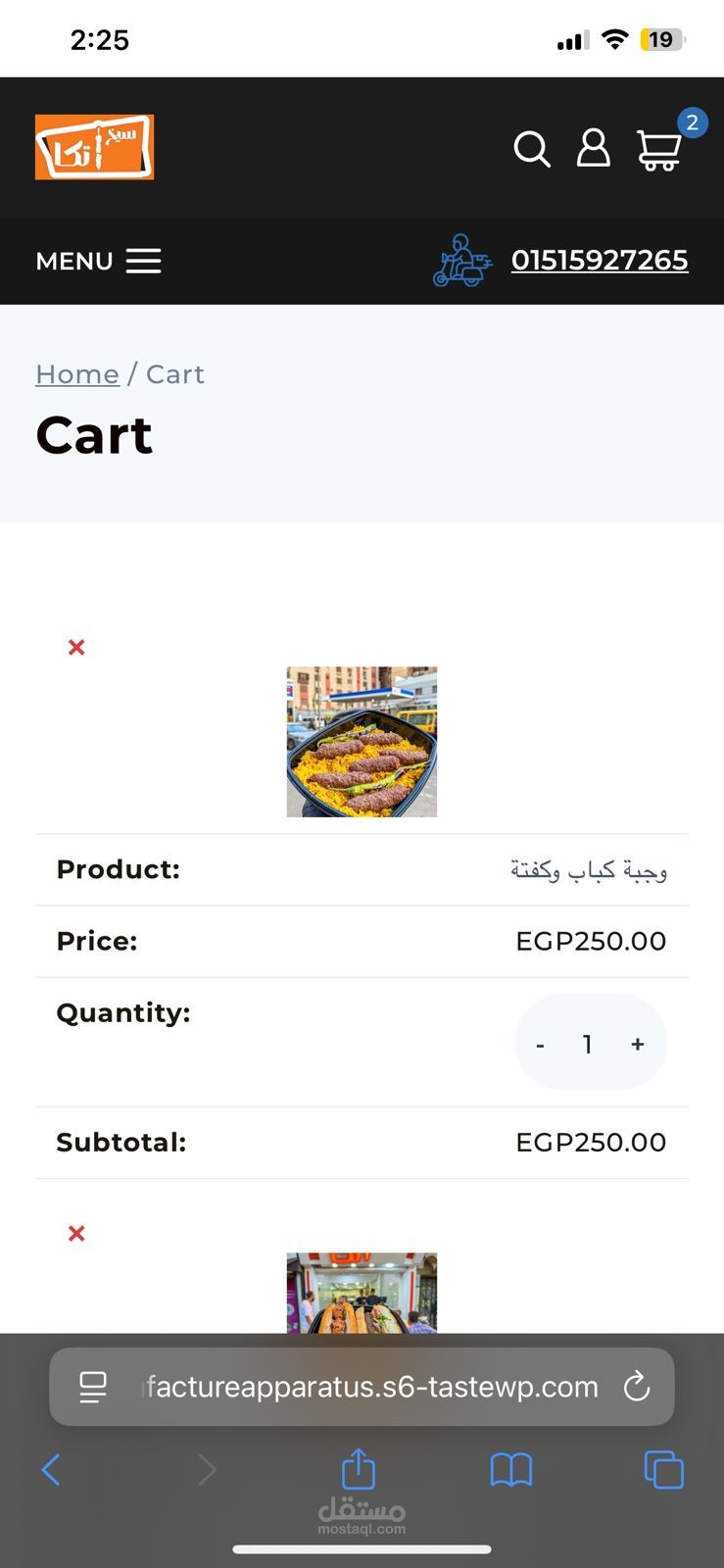The width and height of the screenshot is (724, 1568).
Task: Tap the delivery scooter icon
Action: coord(462,261)
